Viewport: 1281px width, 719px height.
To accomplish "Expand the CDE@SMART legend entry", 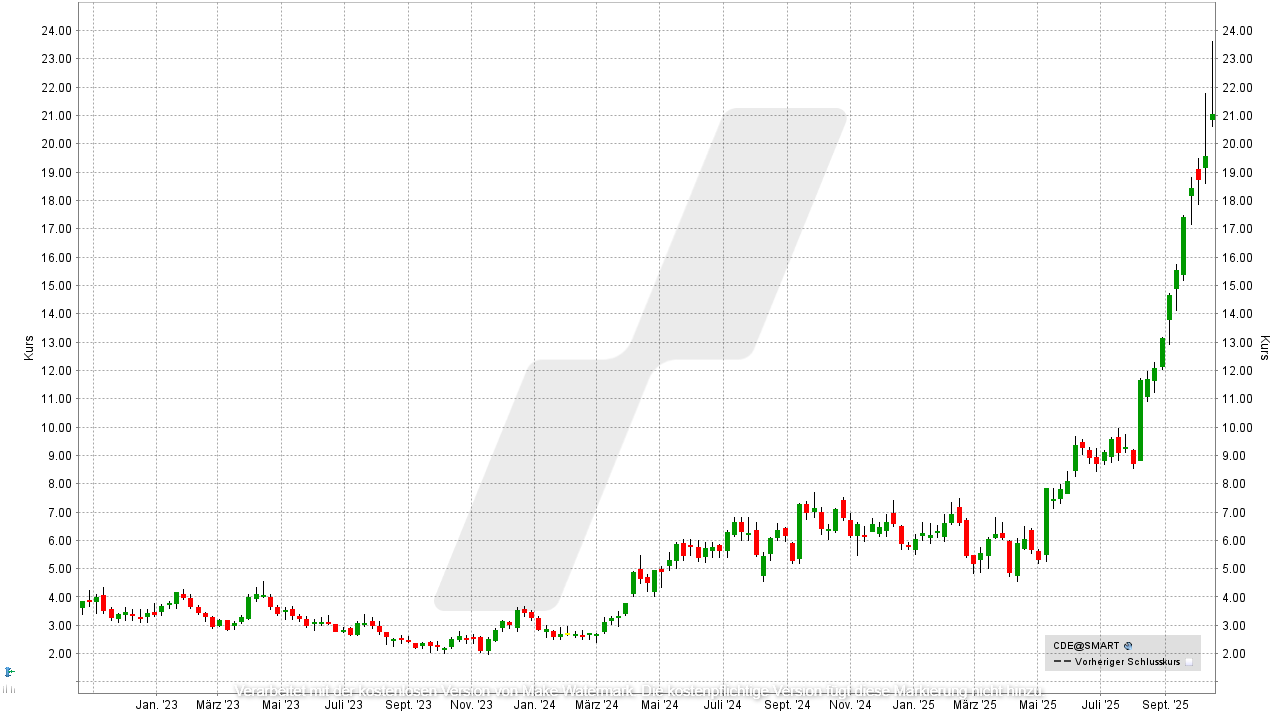I will 1084,646.
